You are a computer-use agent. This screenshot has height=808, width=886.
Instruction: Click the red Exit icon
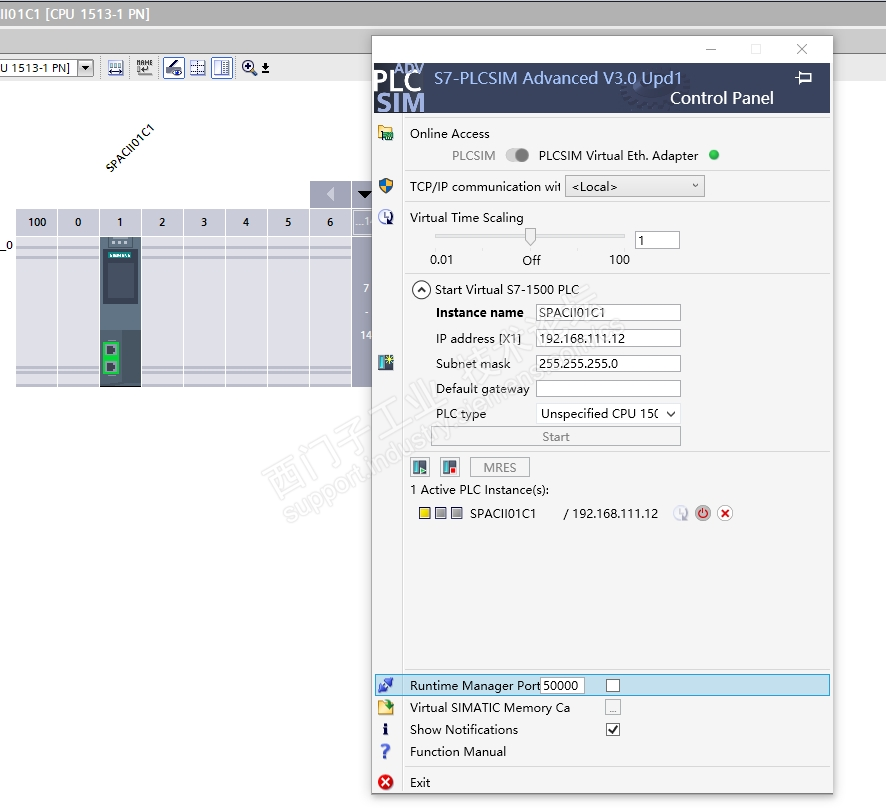(386, 782)
